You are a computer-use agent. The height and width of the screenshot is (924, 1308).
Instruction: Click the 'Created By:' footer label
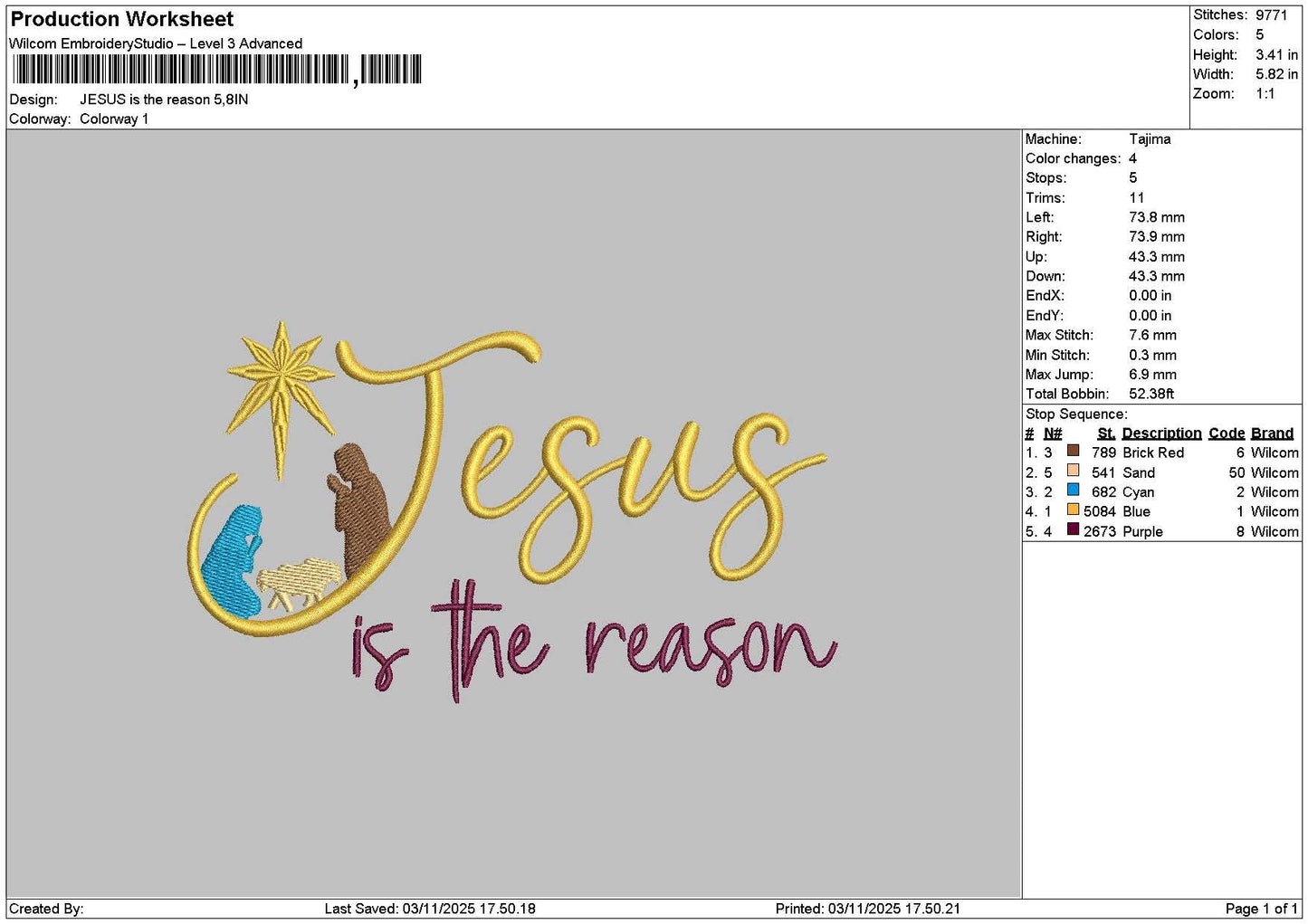tap(46, 909)
